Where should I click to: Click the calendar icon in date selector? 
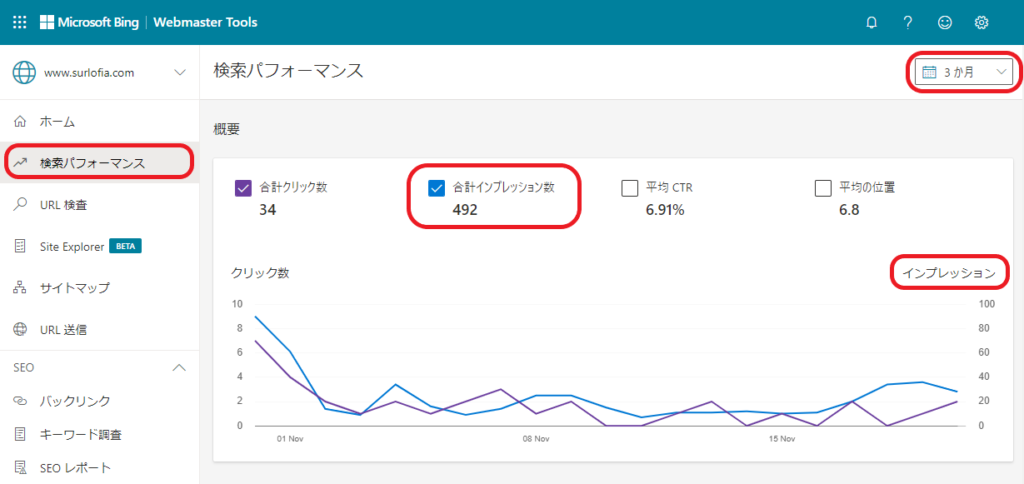click(x=929, y=73)
